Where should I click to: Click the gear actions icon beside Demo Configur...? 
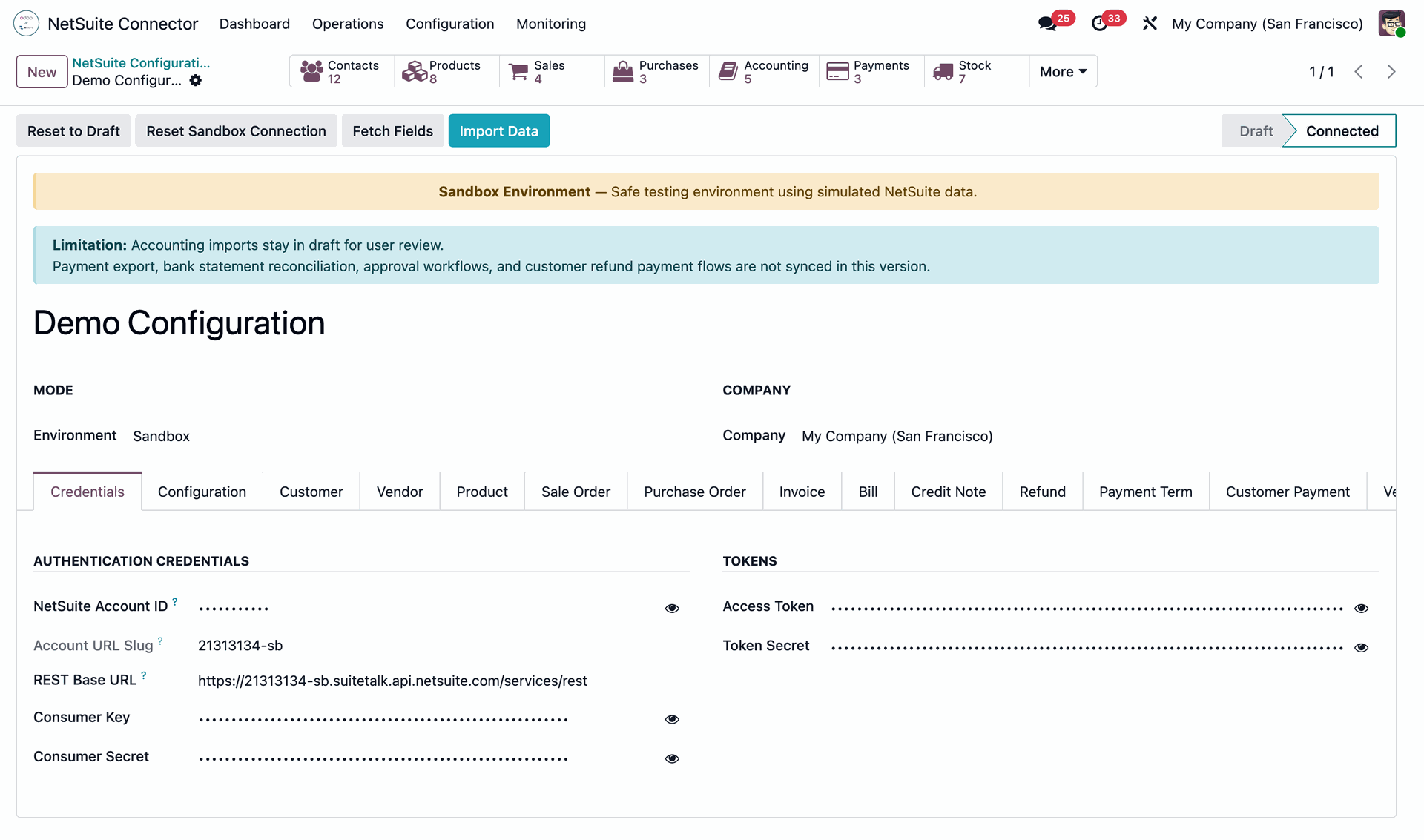[196, 80]
